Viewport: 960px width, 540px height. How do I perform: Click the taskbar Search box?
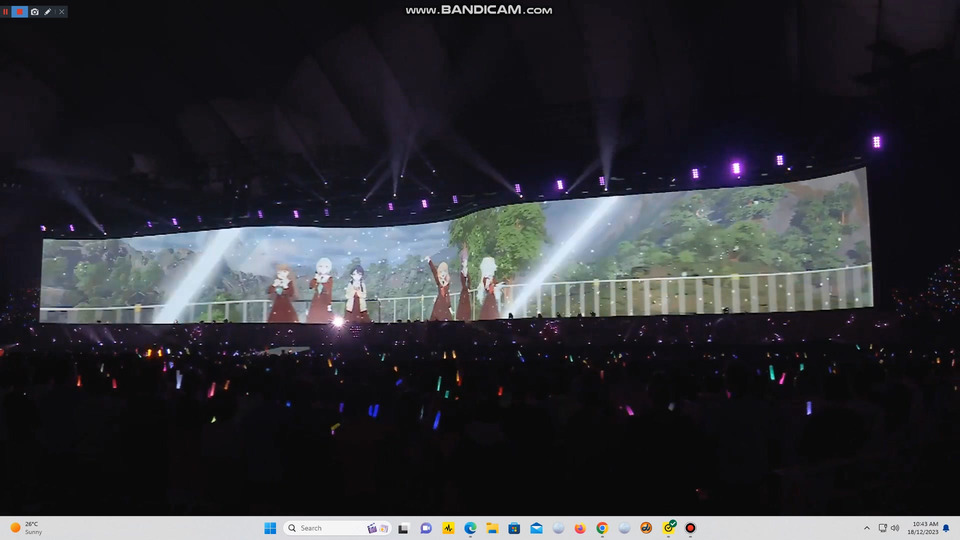pyautogui.click(x=338, y=528)
